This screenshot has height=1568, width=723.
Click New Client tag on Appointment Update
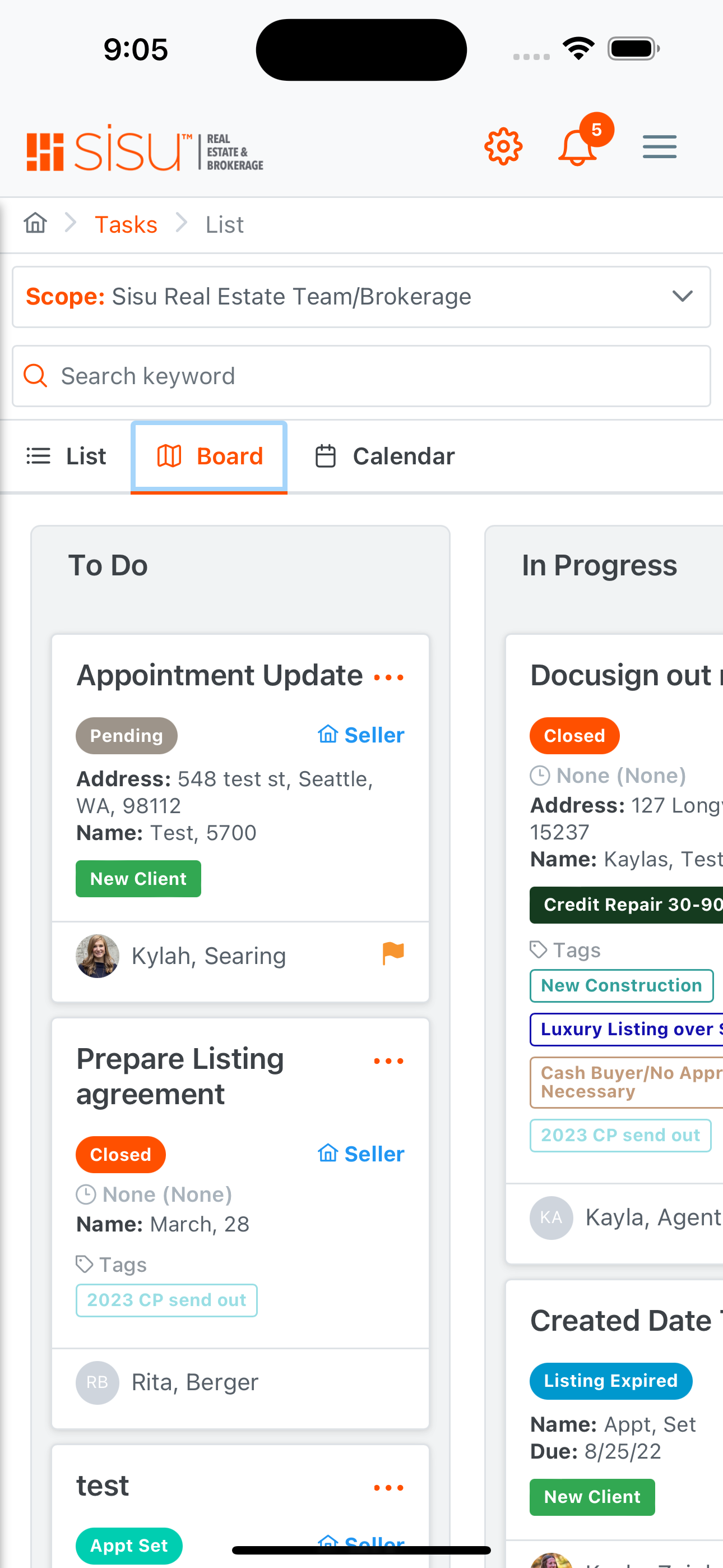138,879
